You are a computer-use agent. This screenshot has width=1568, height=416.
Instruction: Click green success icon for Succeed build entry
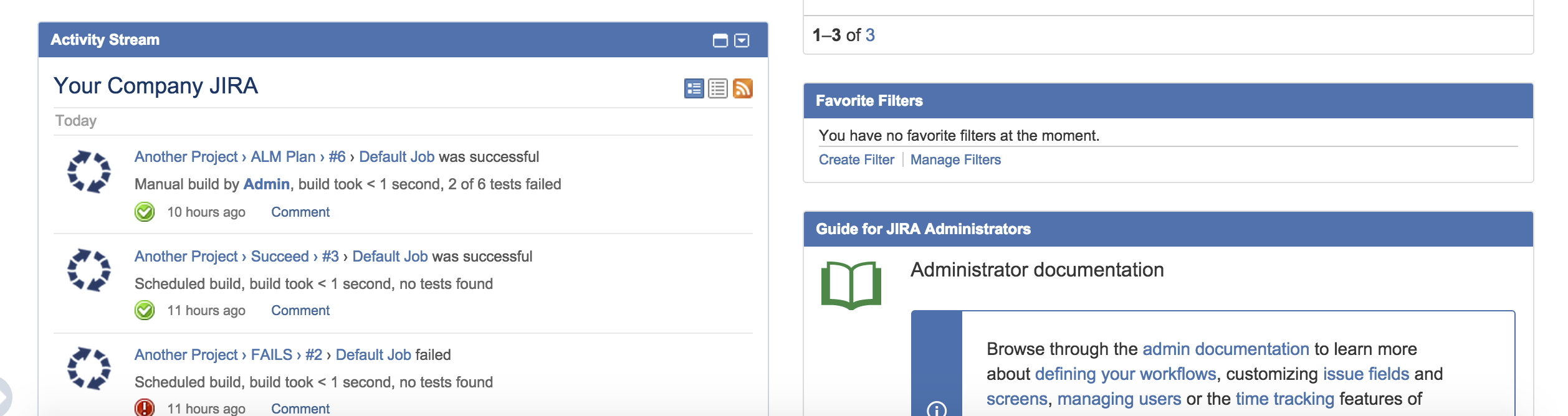point(145,310)
